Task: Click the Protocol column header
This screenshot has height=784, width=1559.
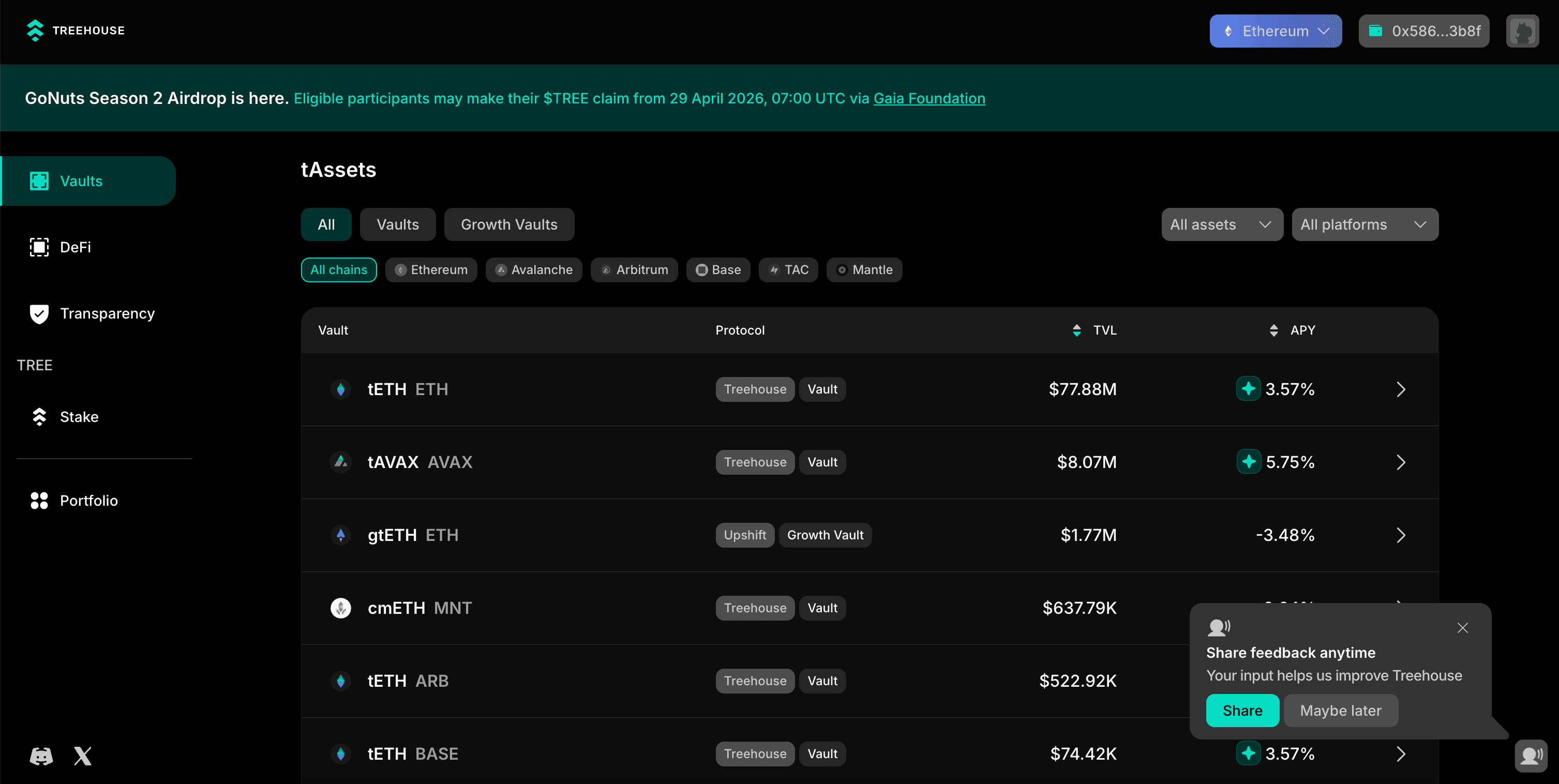Action: point(740,330)
